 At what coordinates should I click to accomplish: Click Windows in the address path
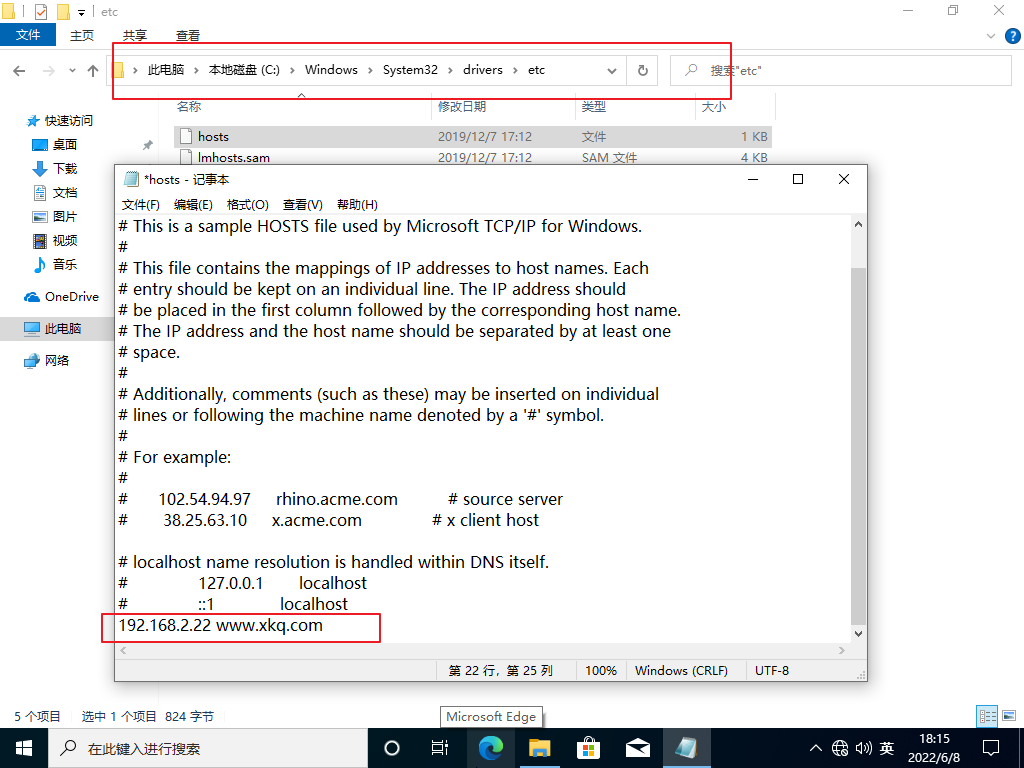(331, 70)
